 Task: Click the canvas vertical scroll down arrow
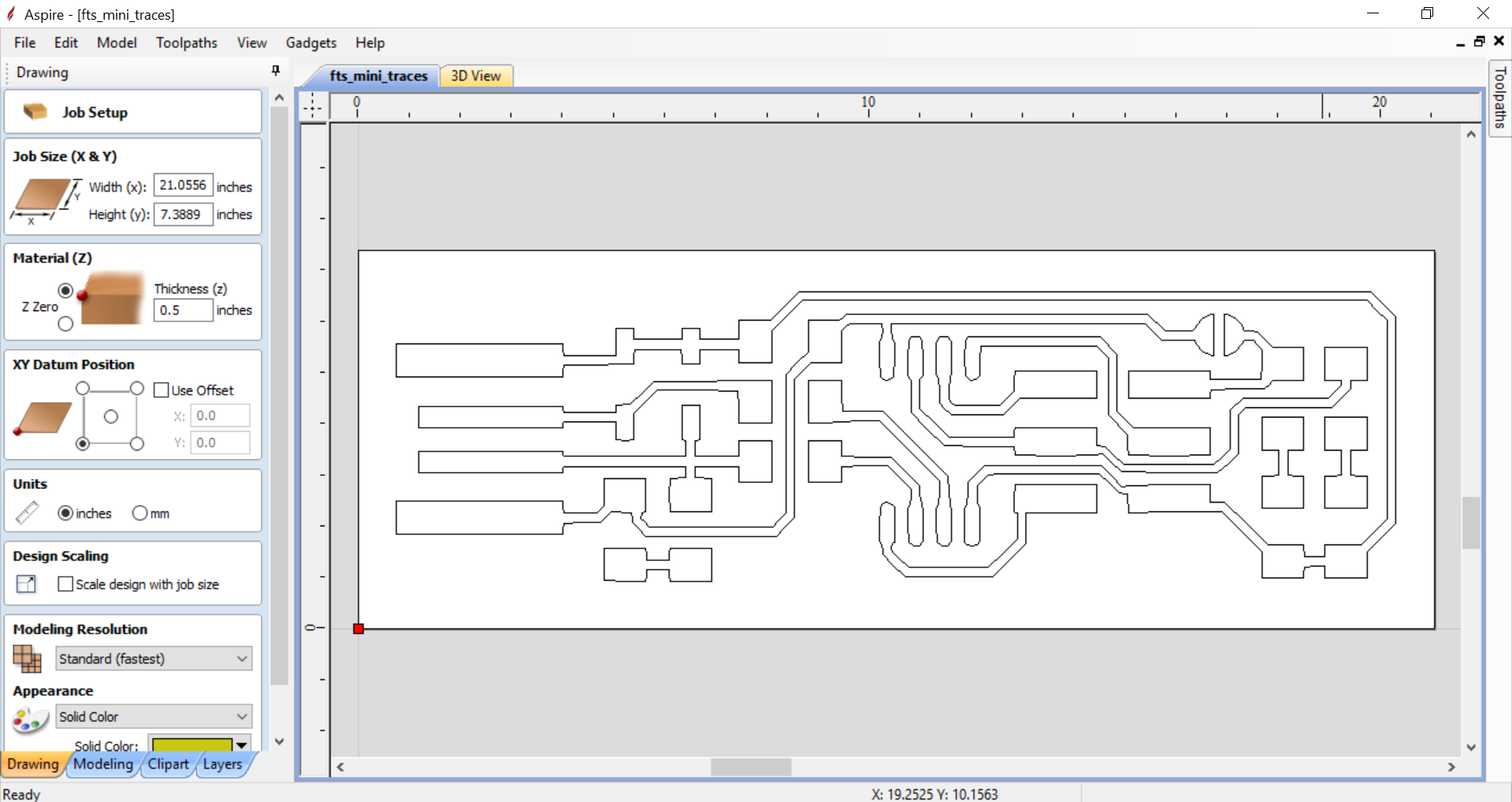coord(1471,748)
